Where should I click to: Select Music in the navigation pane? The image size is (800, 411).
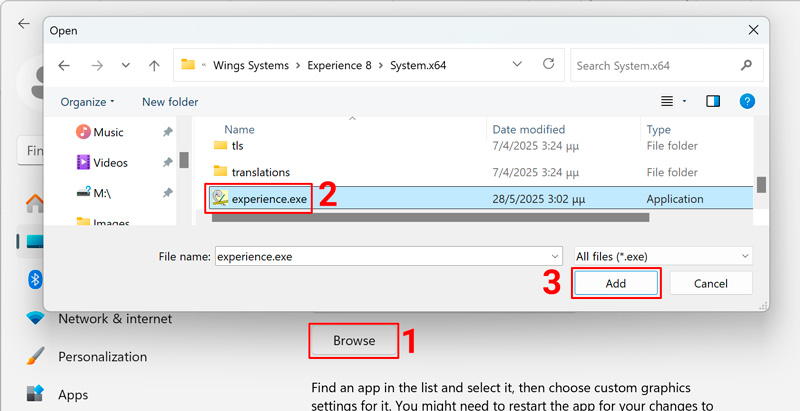[x=108, y=132]
